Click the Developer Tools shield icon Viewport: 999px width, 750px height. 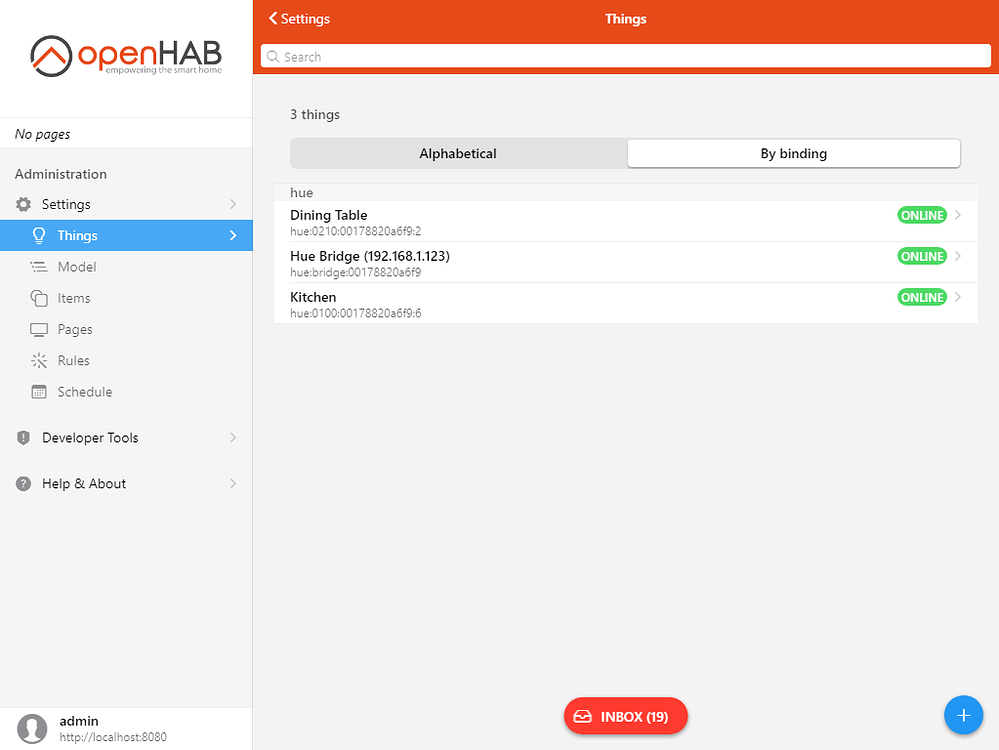pos(22,437)
